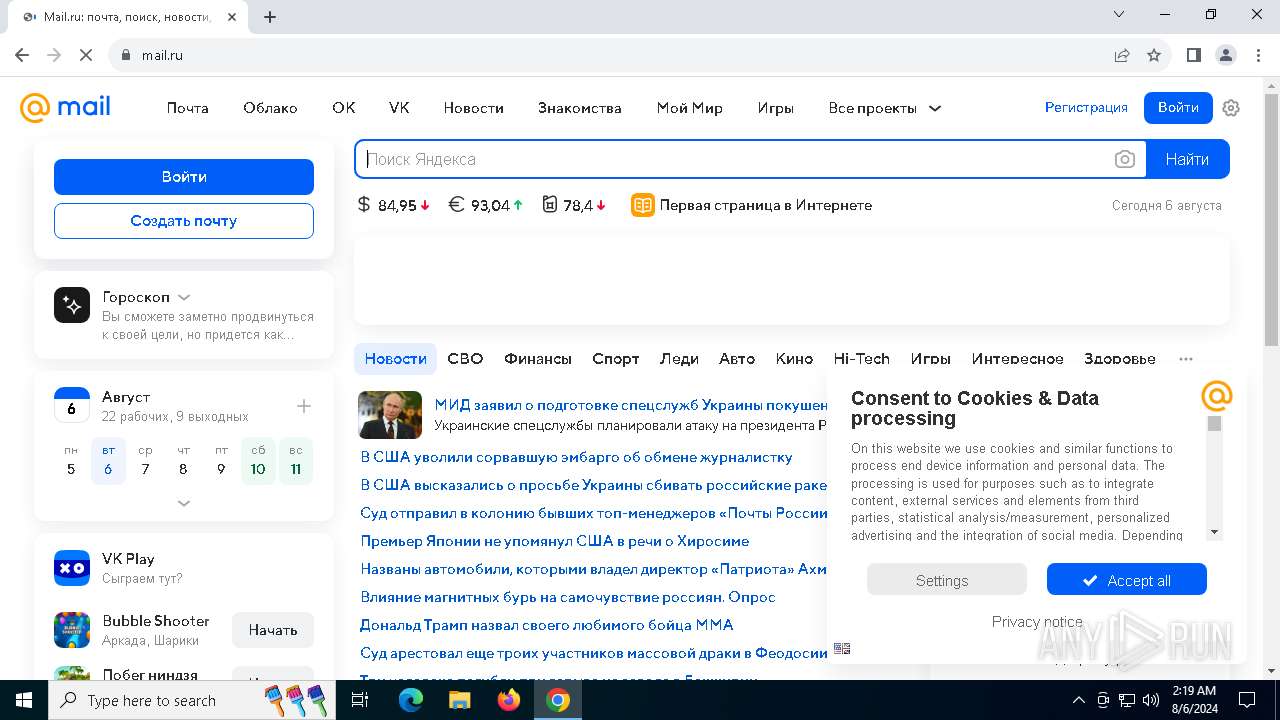Open the Знакомства menu item

coord(580,108)
